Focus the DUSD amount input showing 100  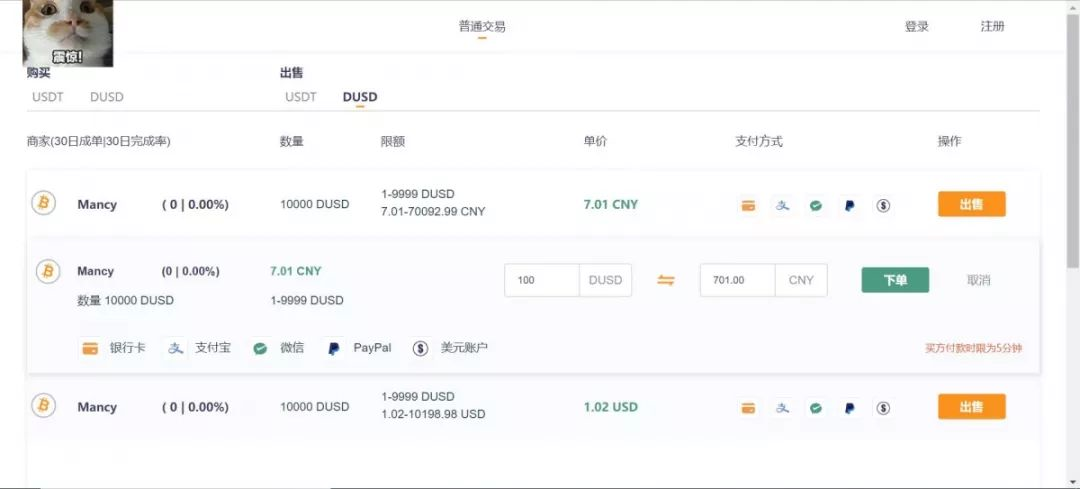click(x=542, y=280)
